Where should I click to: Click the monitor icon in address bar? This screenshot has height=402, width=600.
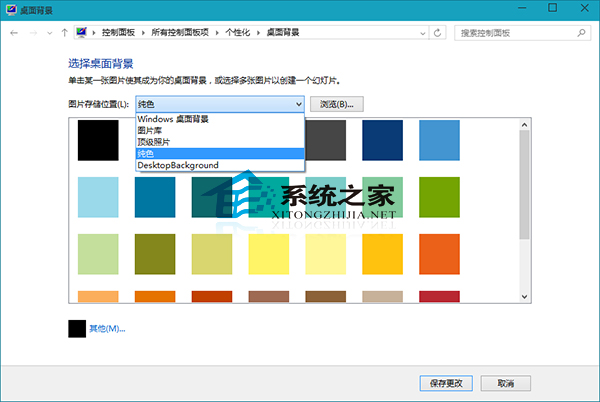[x=82, y=33]
